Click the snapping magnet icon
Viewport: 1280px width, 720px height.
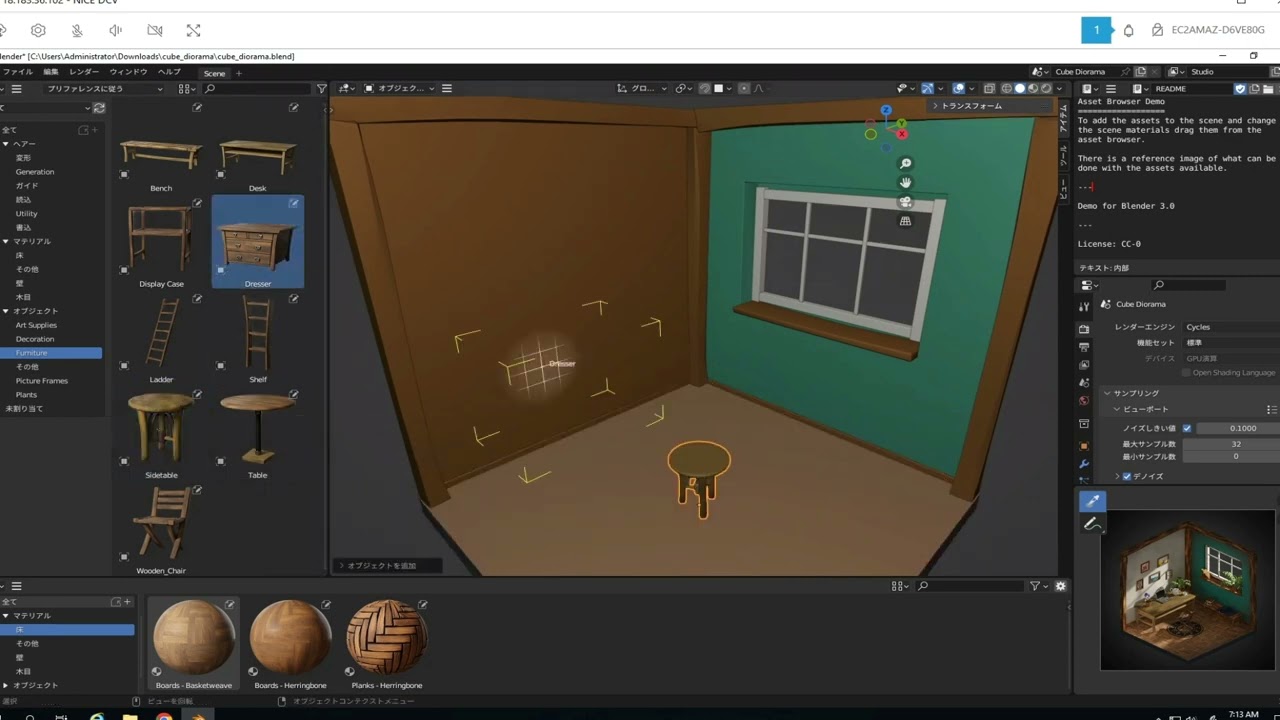tap(705, 88)
